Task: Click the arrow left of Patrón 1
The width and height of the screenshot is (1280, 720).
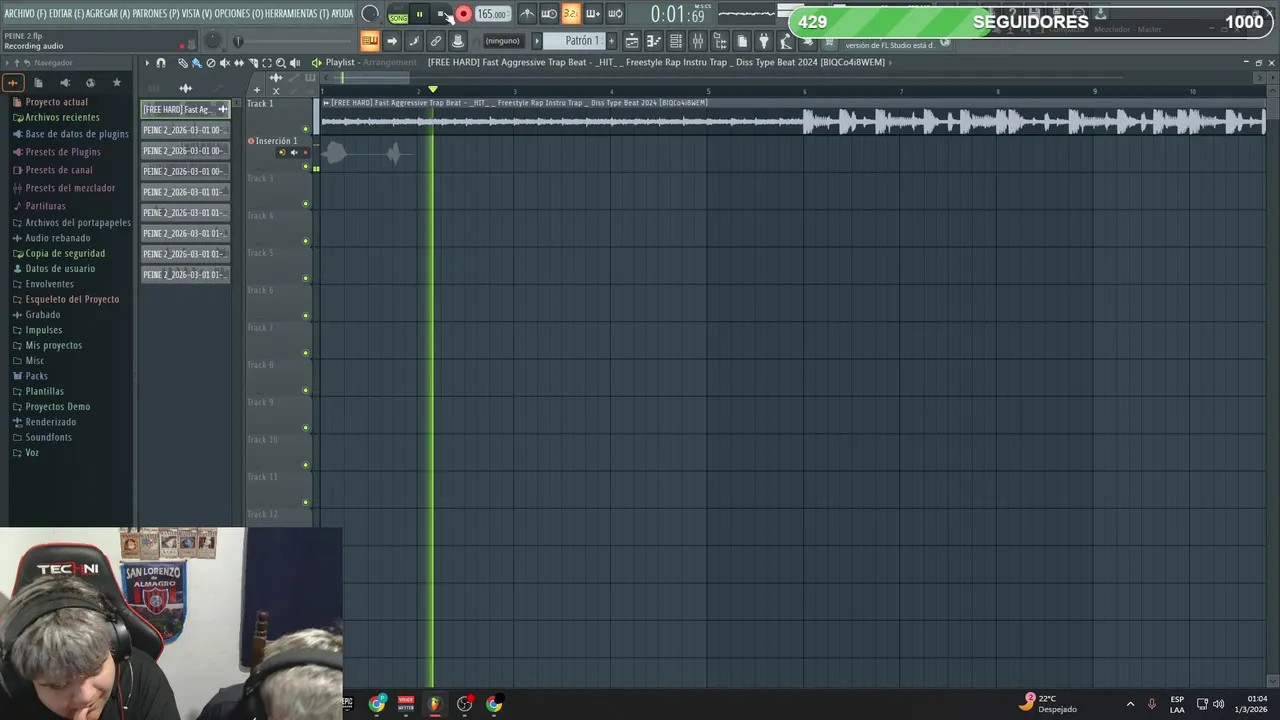Action: click(537, 41)
